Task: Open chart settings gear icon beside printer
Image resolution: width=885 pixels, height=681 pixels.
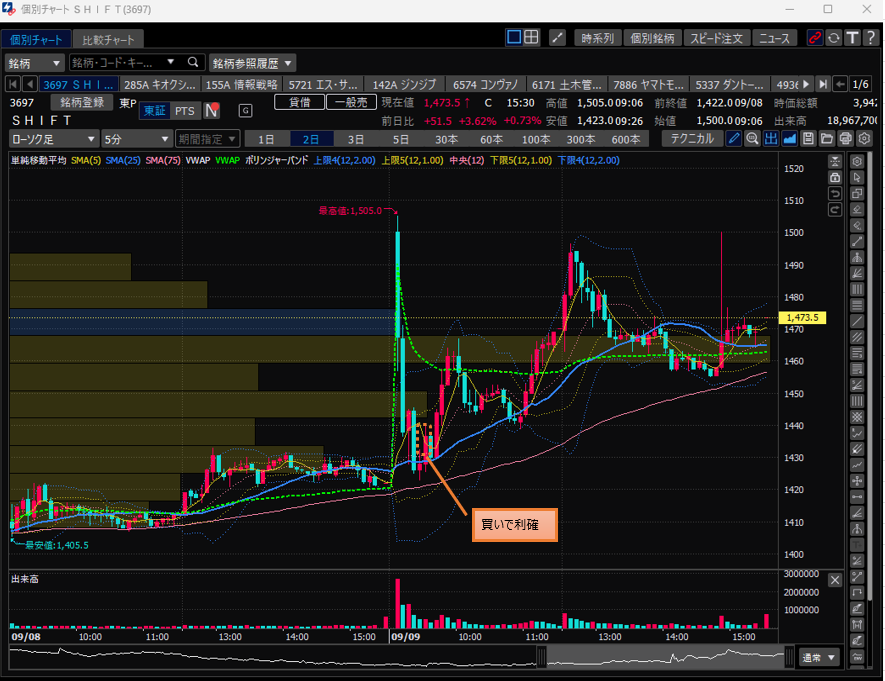Action: 863,139
